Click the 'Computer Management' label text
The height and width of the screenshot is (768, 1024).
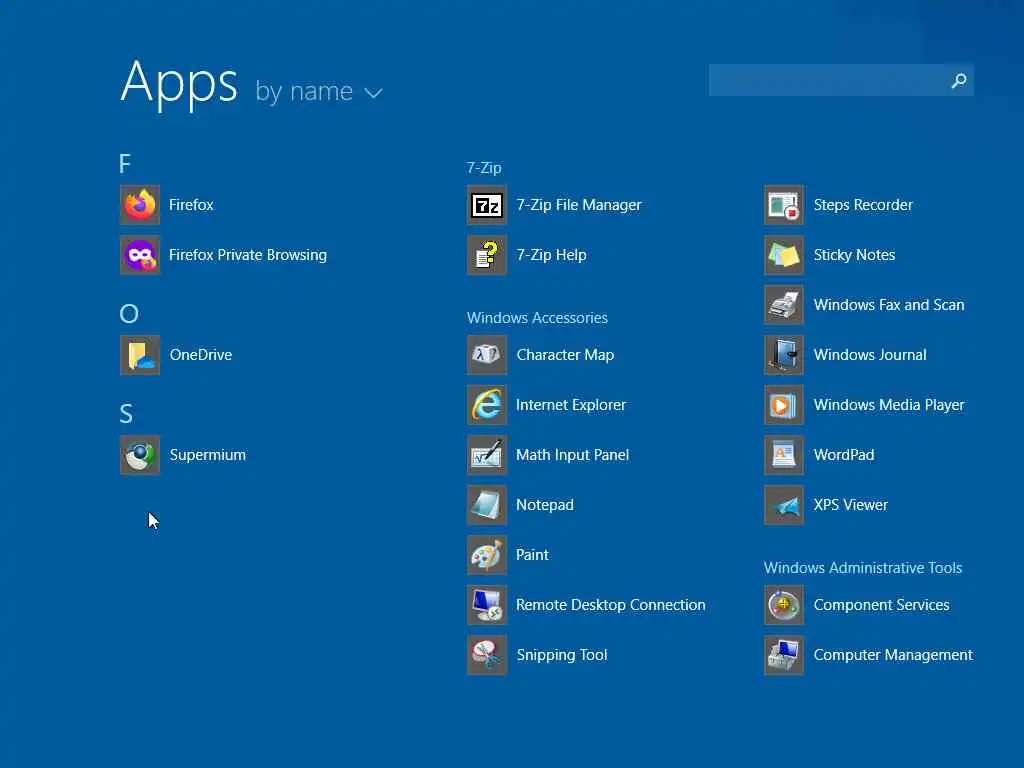(x=893, y=655)
